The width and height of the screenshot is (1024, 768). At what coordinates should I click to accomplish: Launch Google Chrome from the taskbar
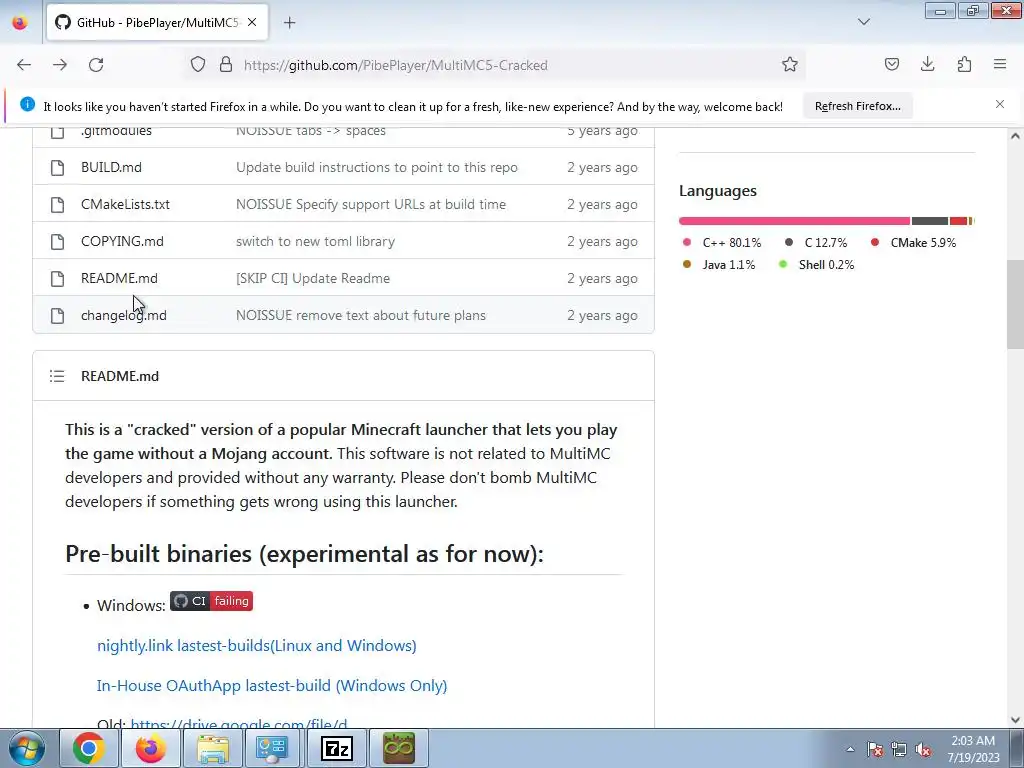[89, 748]
